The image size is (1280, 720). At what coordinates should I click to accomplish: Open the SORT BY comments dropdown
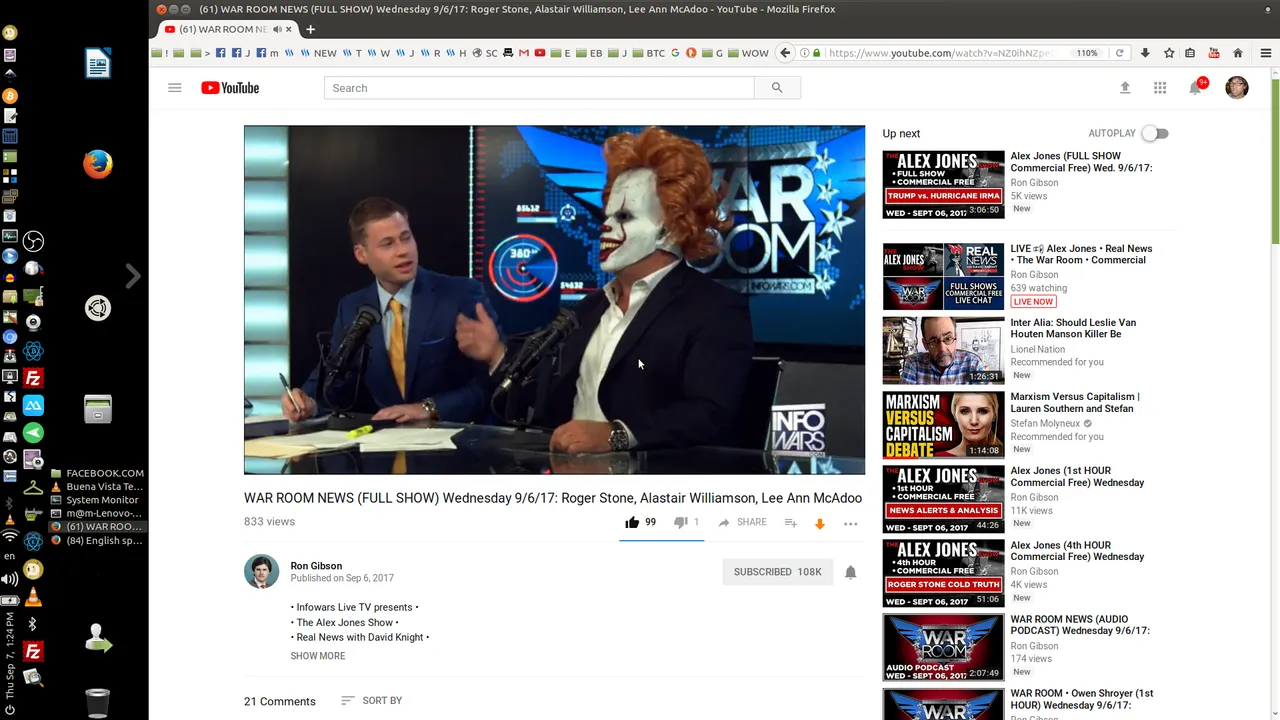(x=371, y=701)
